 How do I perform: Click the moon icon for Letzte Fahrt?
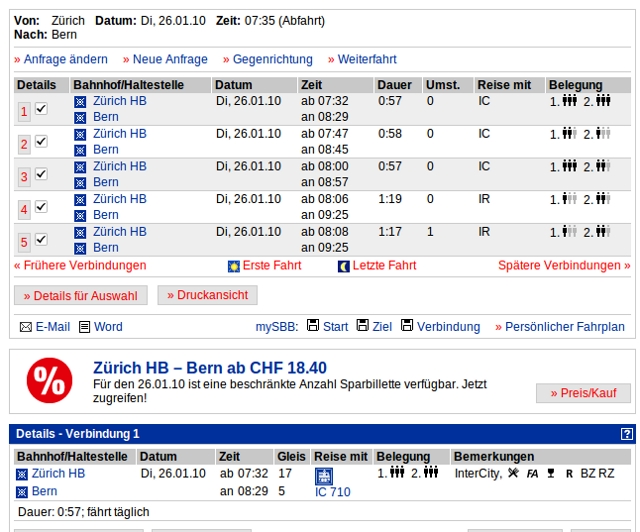344,266
